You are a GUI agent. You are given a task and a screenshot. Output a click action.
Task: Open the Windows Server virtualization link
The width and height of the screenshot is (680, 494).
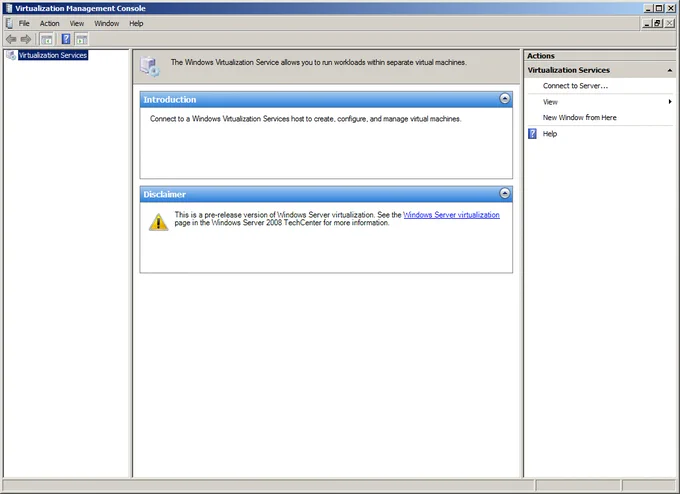click(x=451, y=215)
